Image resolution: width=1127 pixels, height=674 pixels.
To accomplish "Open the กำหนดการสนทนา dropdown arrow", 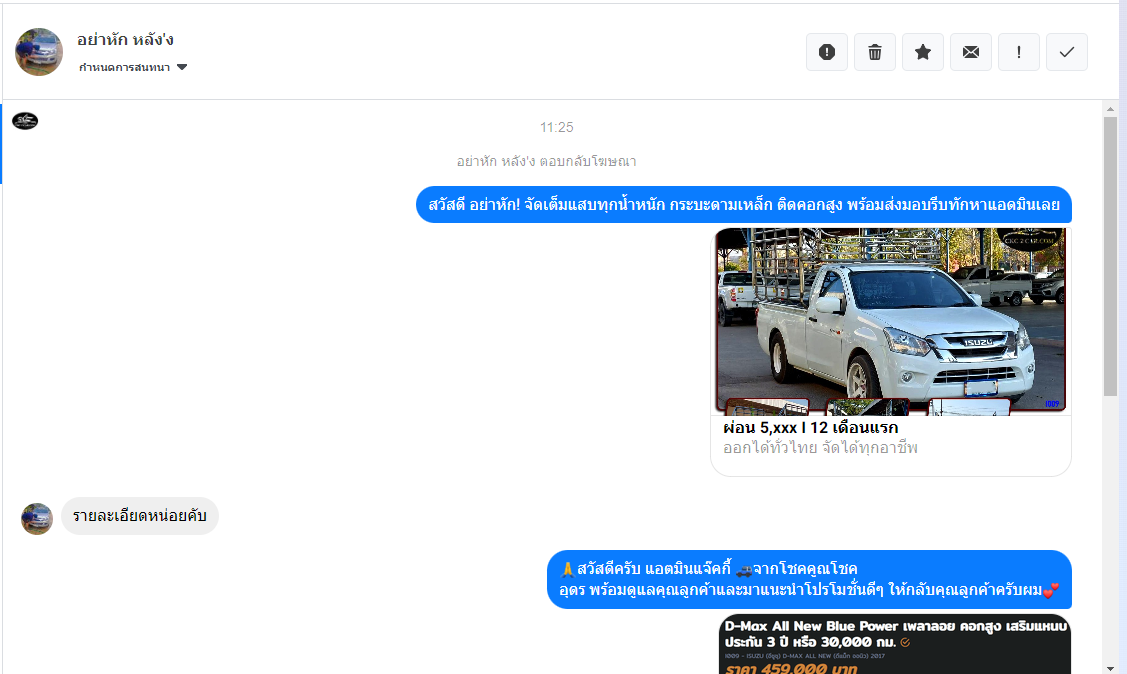I will click(x=182, y=67).
